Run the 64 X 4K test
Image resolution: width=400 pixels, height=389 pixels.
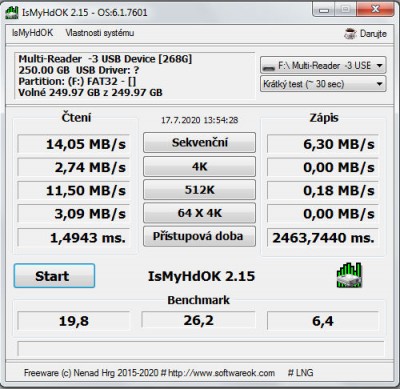[x=199, y=213]
